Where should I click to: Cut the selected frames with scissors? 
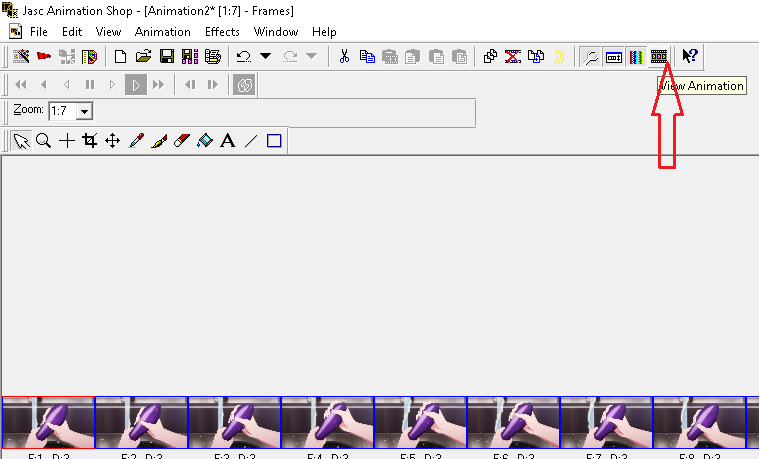pos(344,57)
